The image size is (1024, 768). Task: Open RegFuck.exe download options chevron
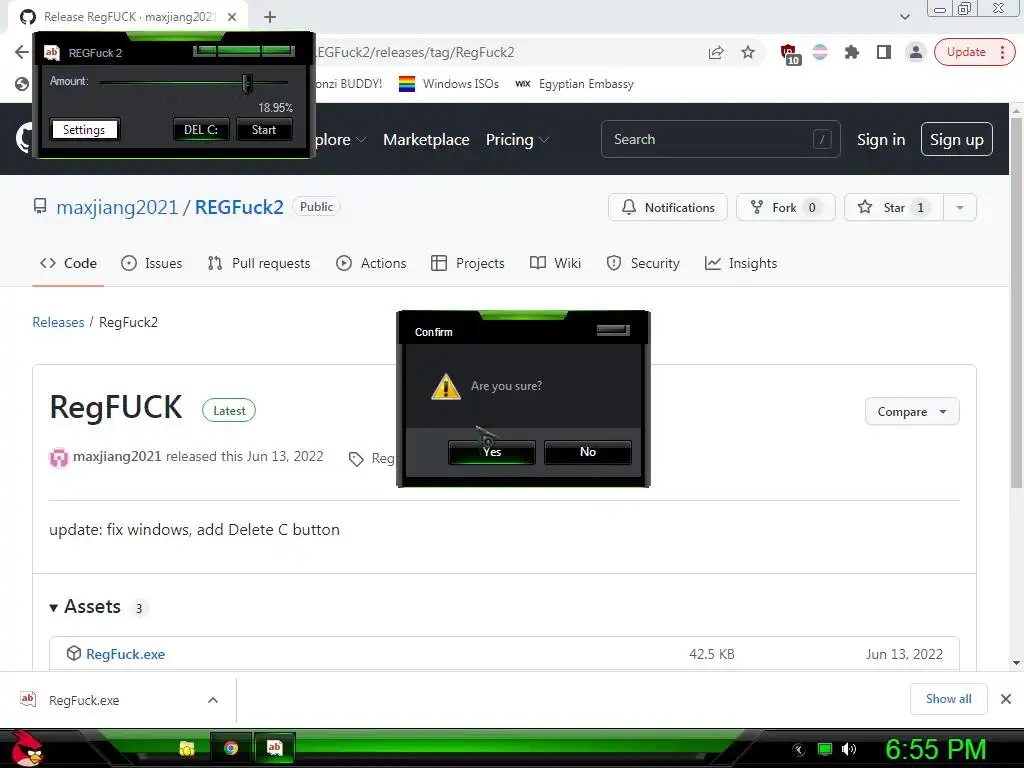tap(213, 700)
